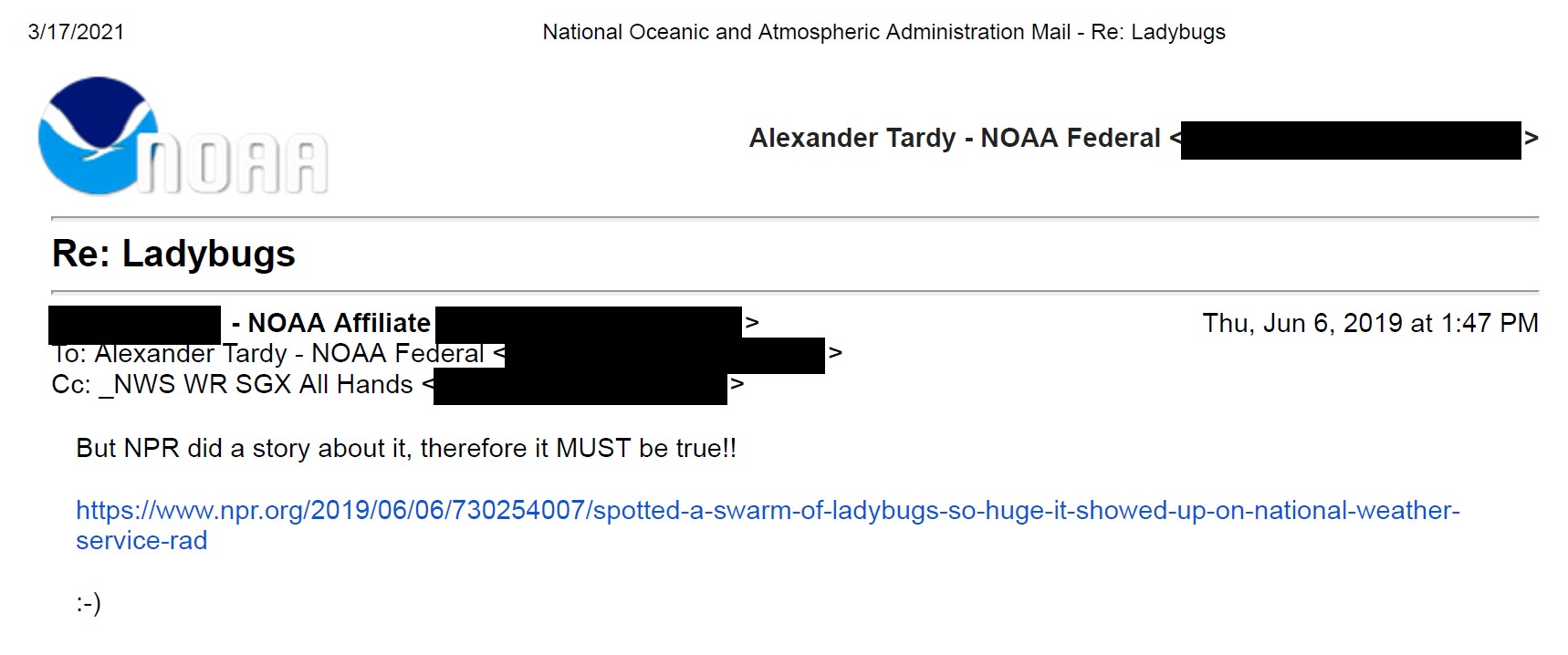Click the redacted address on the Cc line

point(580,386)
